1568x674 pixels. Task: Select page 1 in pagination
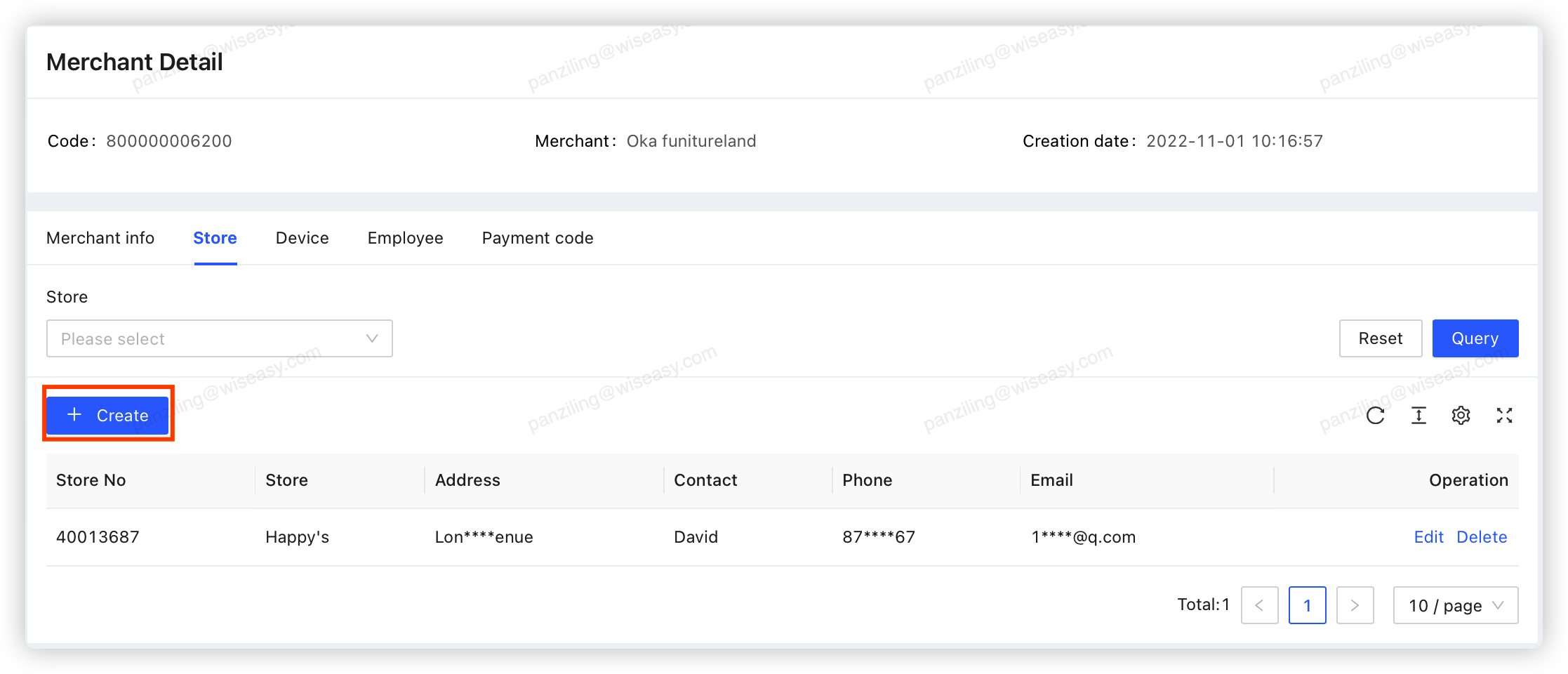1307,604
